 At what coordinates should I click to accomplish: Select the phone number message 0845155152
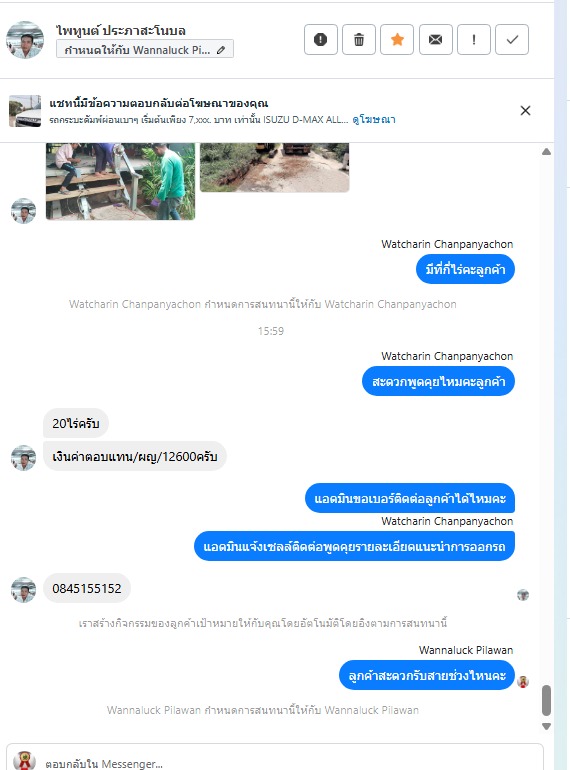click(87, 588)
